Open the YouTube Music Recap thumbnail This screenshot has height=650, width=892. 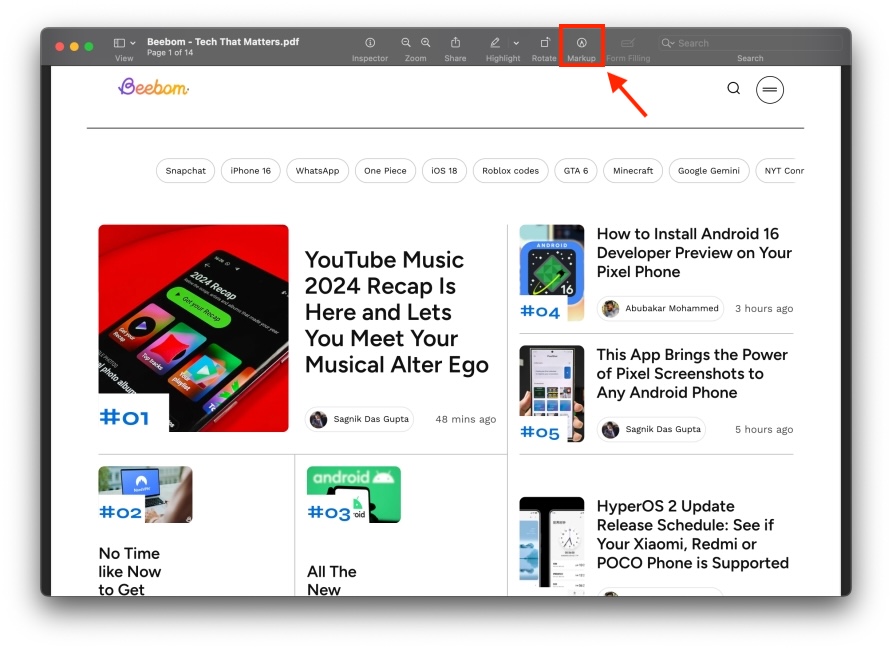193,328
